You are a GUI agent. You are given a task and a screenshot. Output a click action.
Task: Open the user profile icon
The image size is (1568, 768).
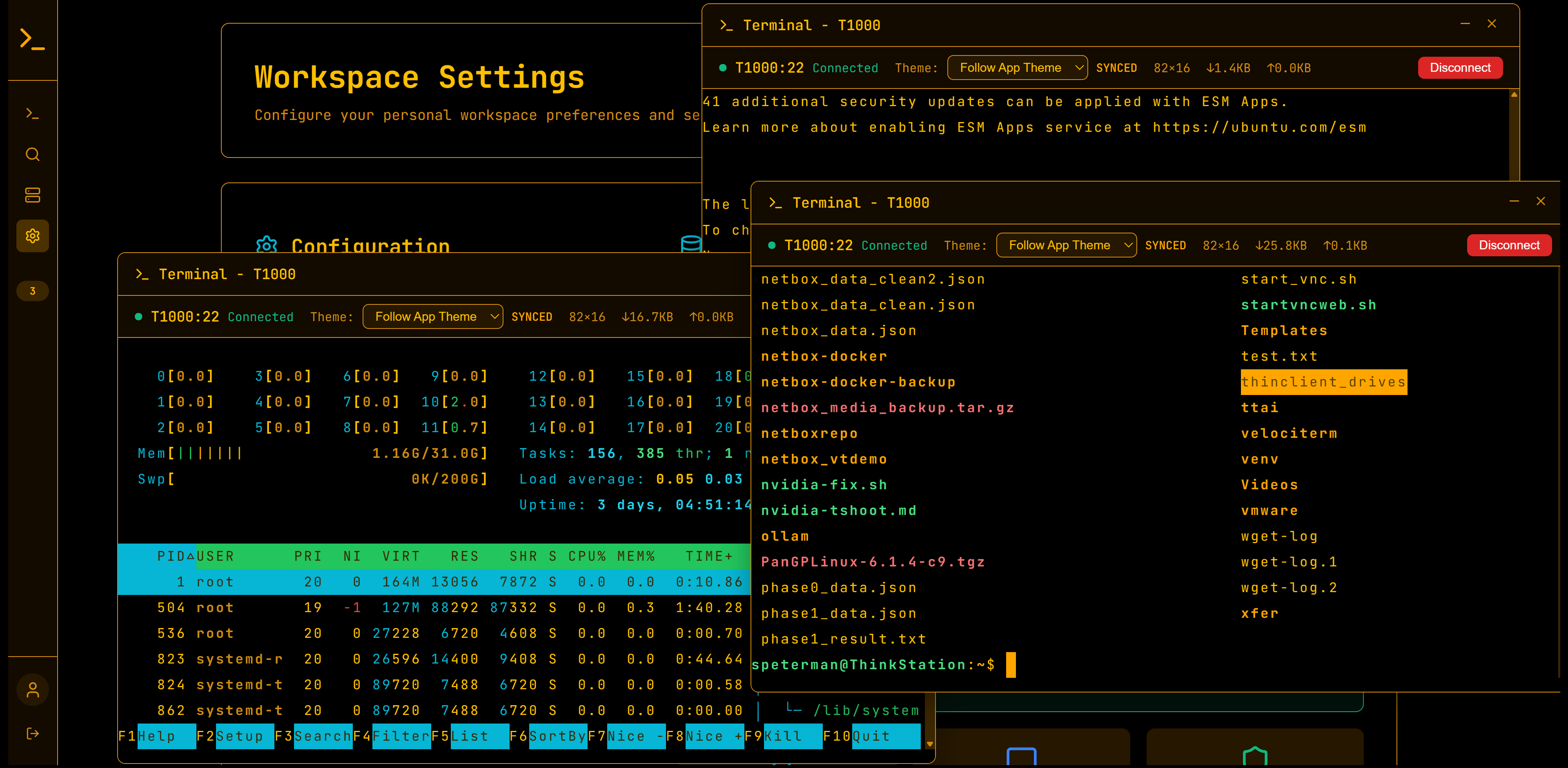(32, 690)
